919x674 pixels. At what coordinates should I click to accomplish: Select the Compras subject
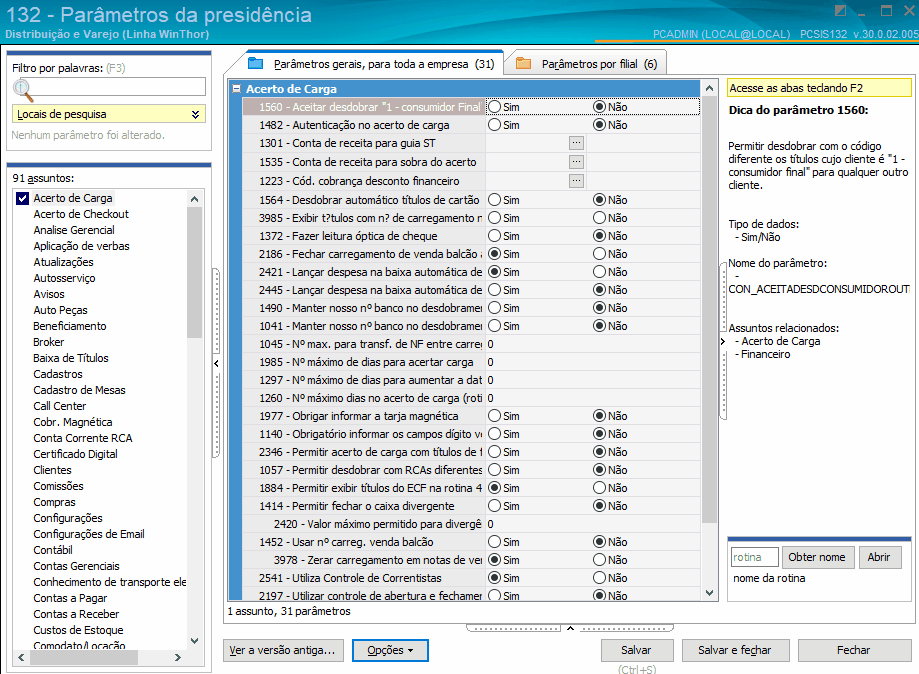(55, 502)
